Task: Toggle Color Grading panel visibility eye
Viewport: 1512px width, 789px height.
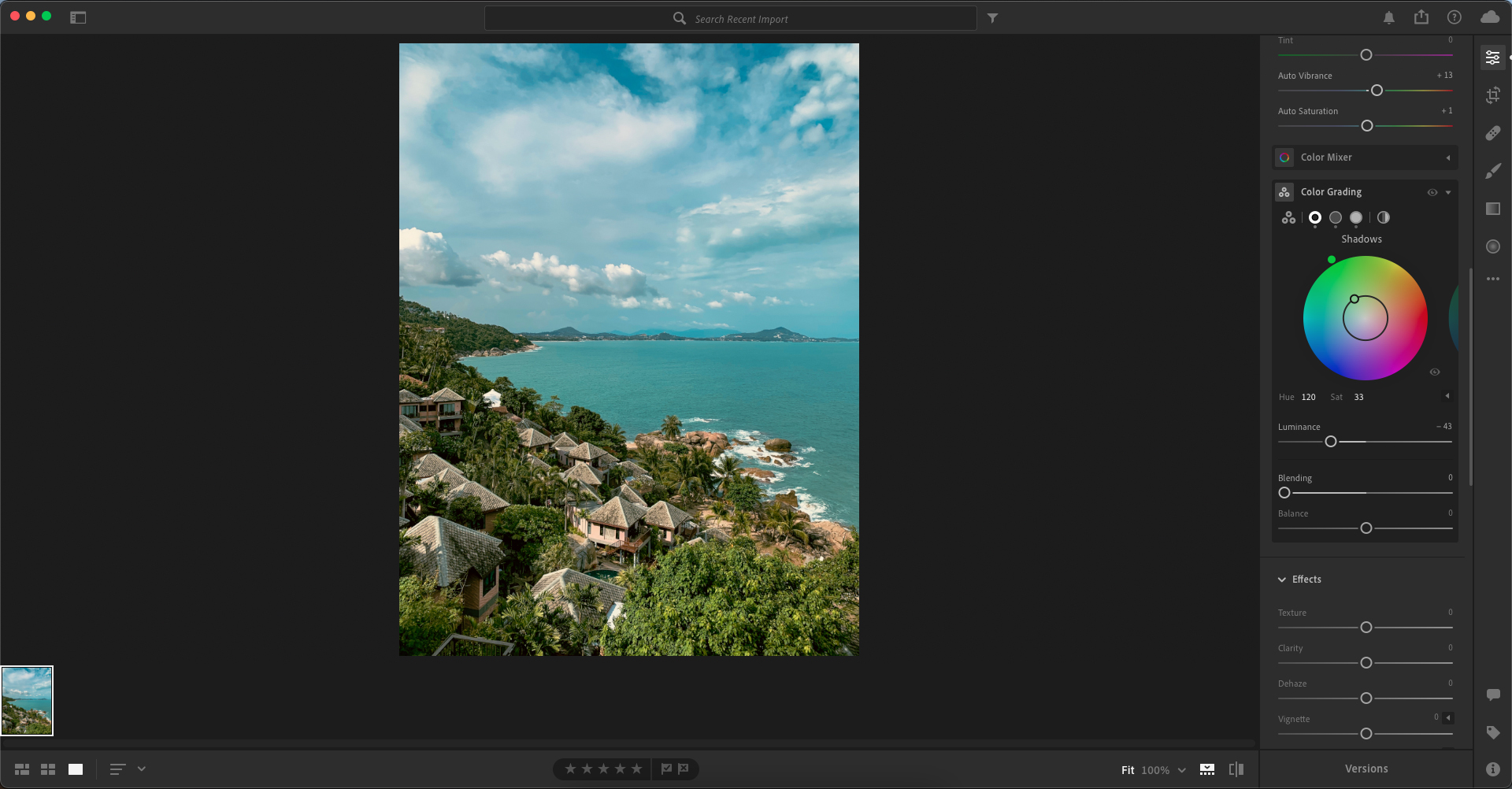Action: 1432,192
